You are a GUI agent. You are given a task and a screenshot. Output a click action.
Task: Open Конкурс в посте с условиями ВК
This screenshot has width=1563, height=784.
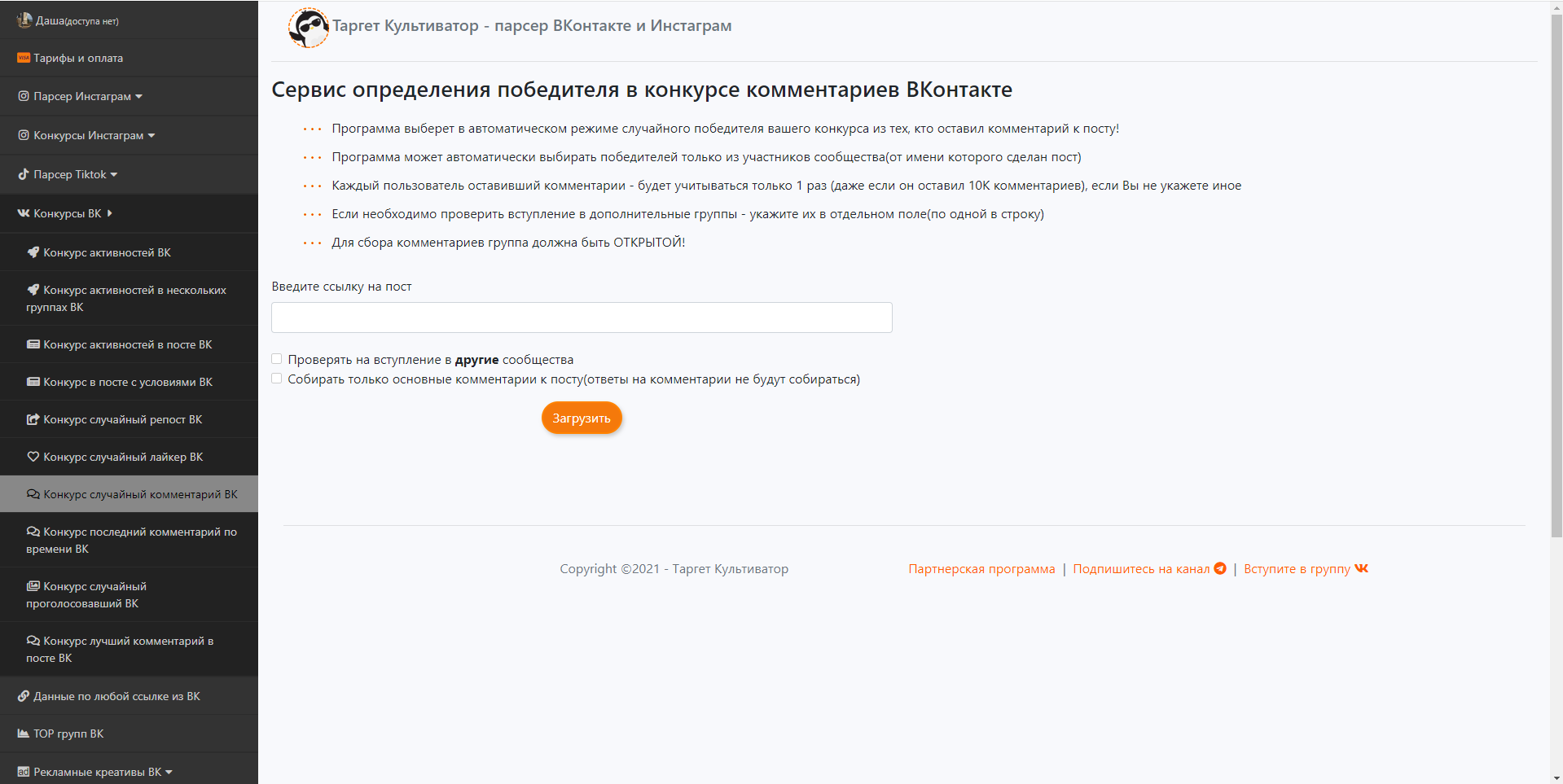click(129, 382)
